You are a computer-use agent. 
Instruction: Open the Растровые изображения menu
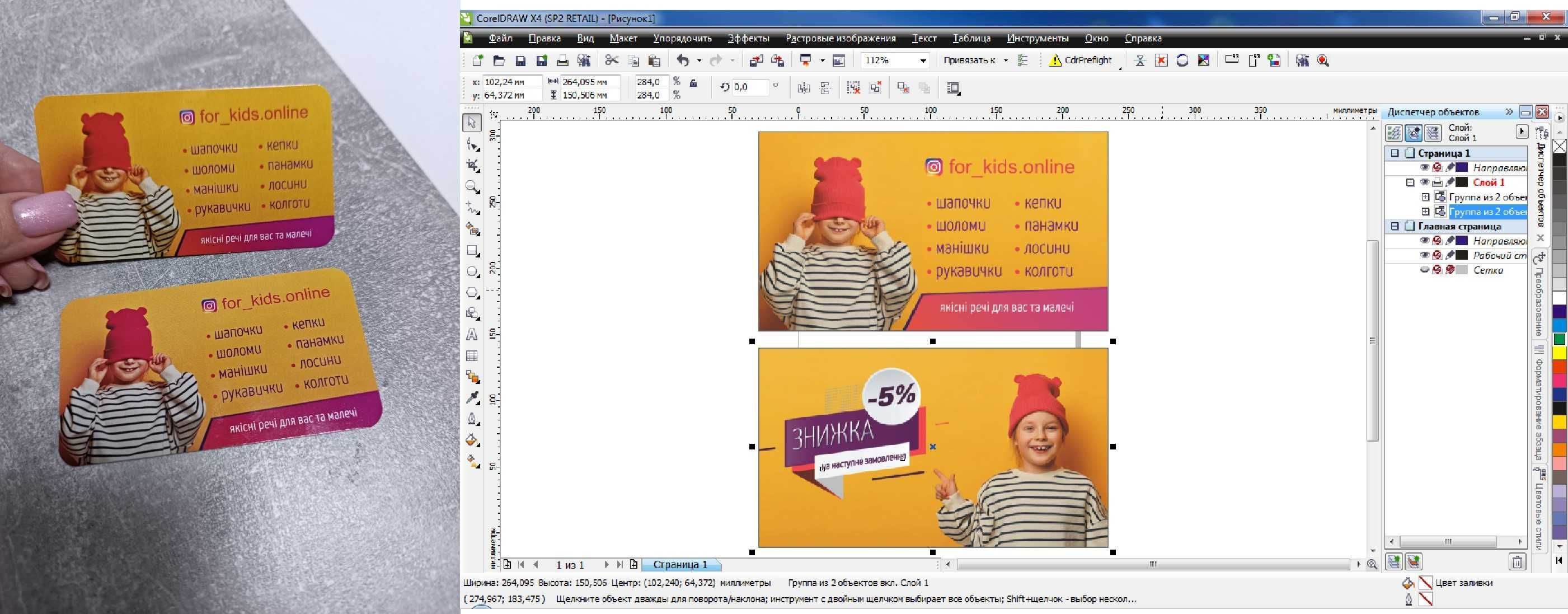tap(841, 38)
